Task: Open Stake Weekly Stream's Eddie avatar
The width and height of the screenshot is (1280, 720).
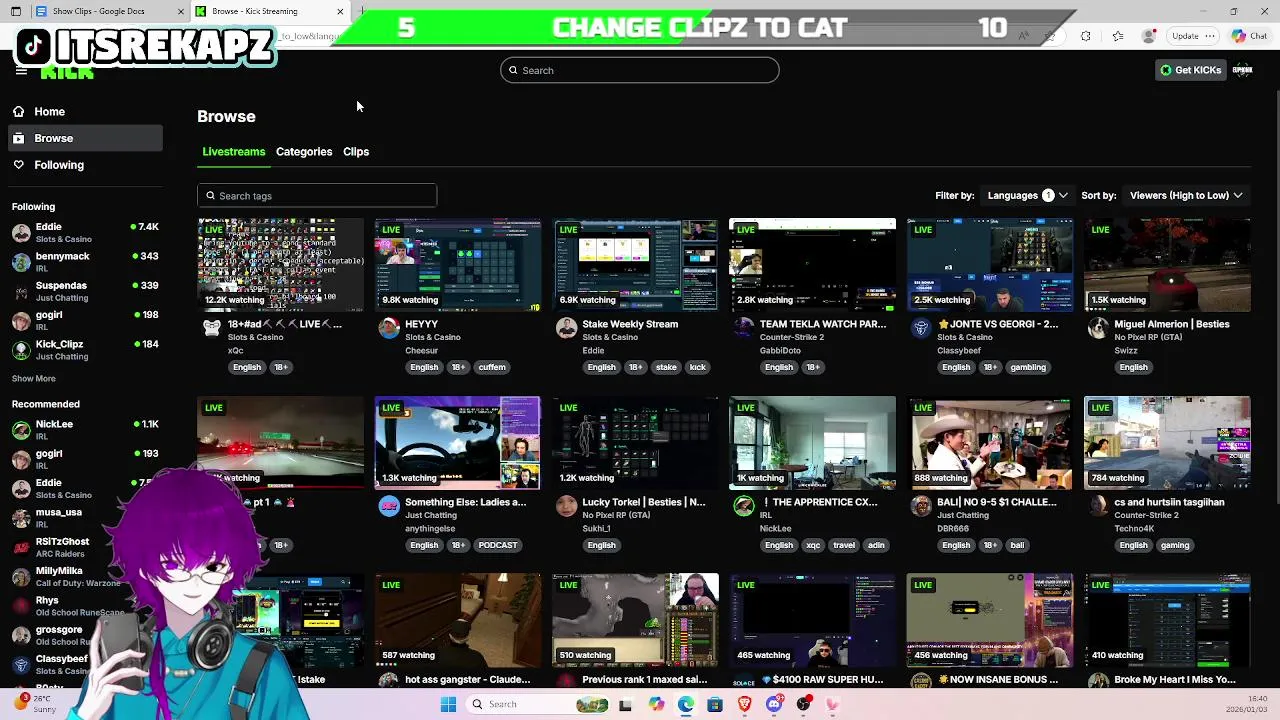Action: [x=566, y=329]
